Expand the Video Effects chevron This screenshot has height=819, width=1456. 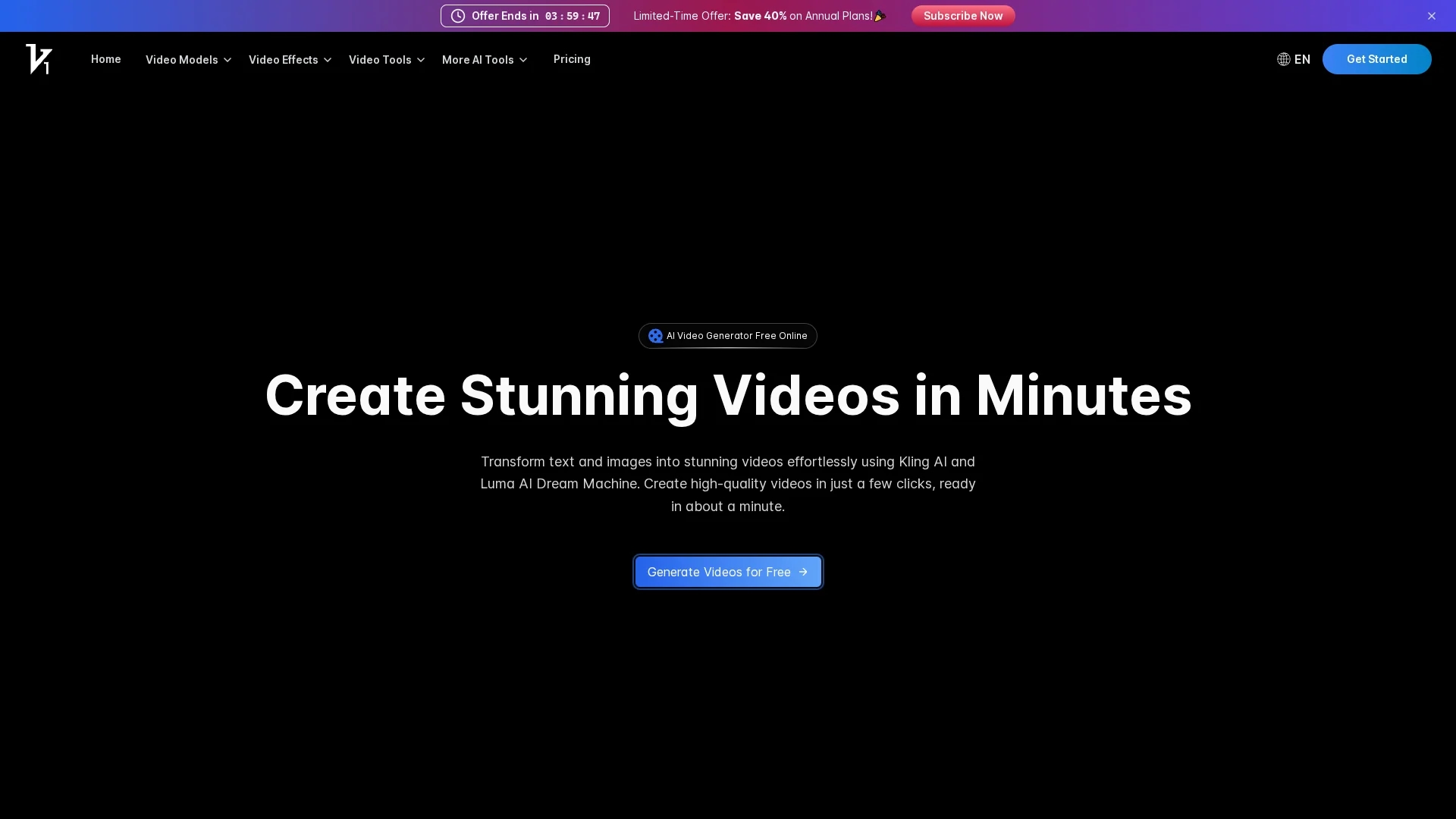(x=328, y=60)
